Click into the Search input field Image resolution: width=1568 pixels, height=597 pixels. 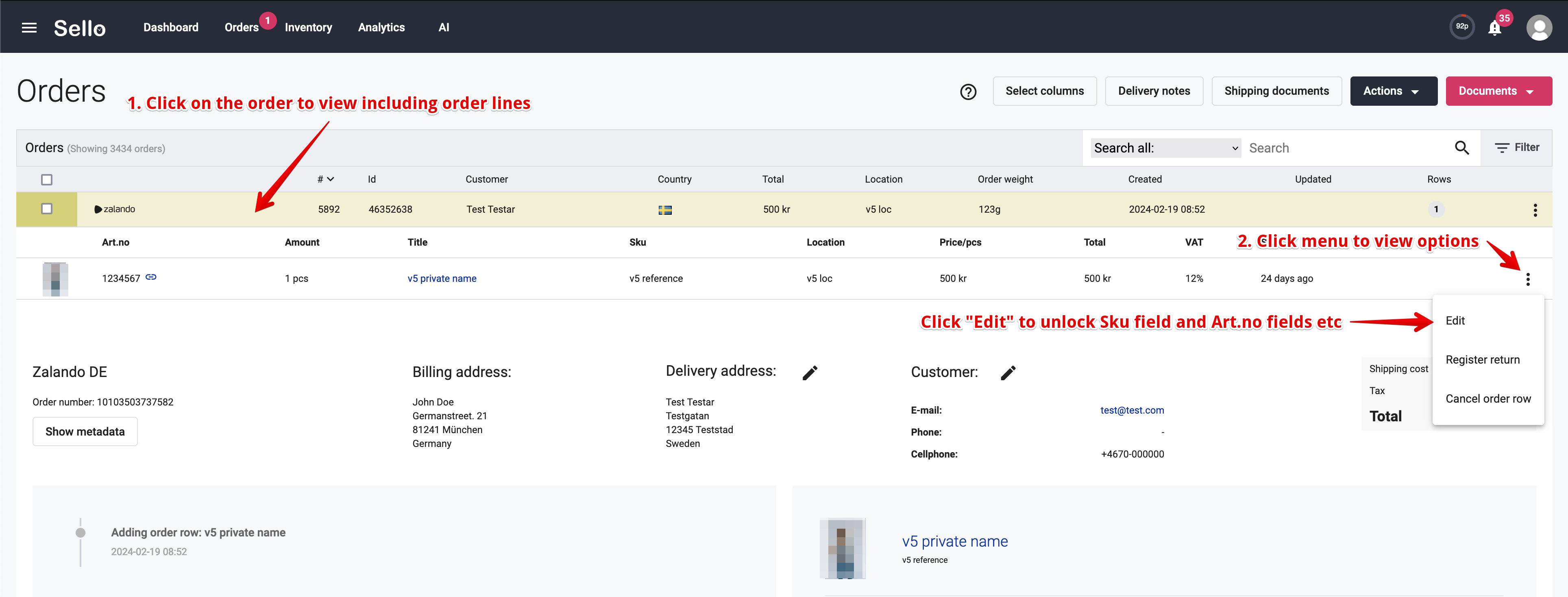(x=1345, y=148)
